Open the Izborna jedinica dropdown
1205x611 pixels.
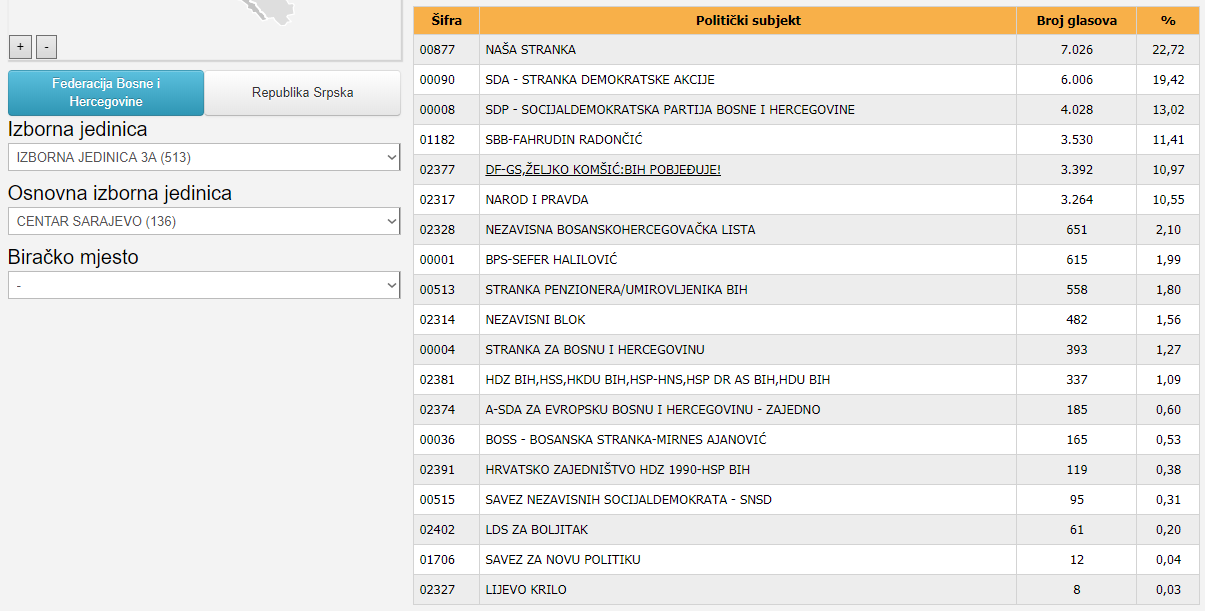pyautogui.click(x=204, y=157)
